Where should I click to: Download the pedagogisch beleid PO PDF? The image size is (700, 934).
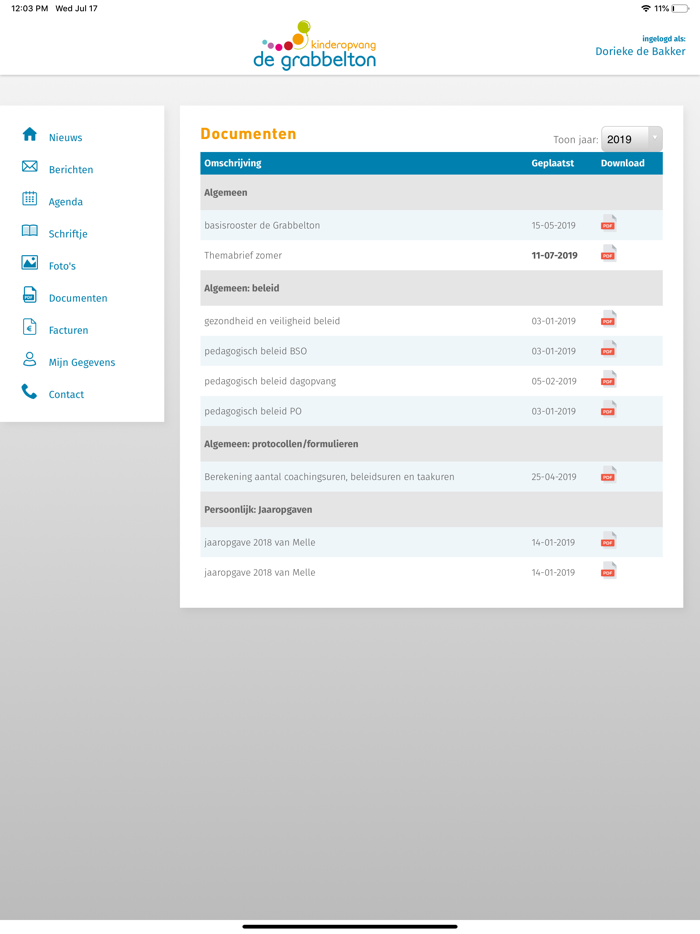(608, 409)
